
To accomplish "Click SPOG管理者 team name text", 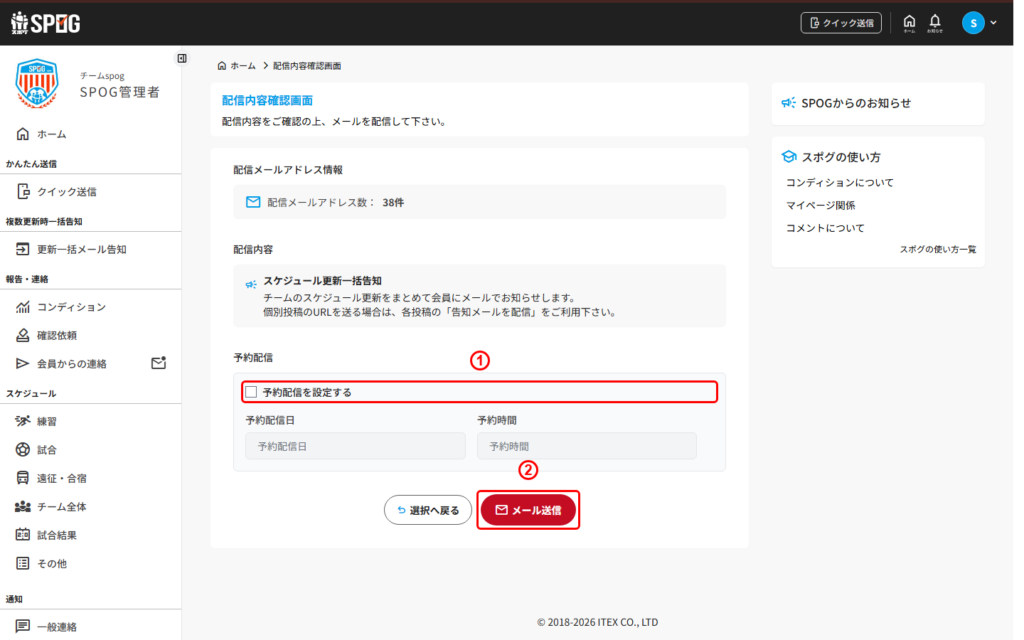I will pyautogui.click(x=120, y=92).
